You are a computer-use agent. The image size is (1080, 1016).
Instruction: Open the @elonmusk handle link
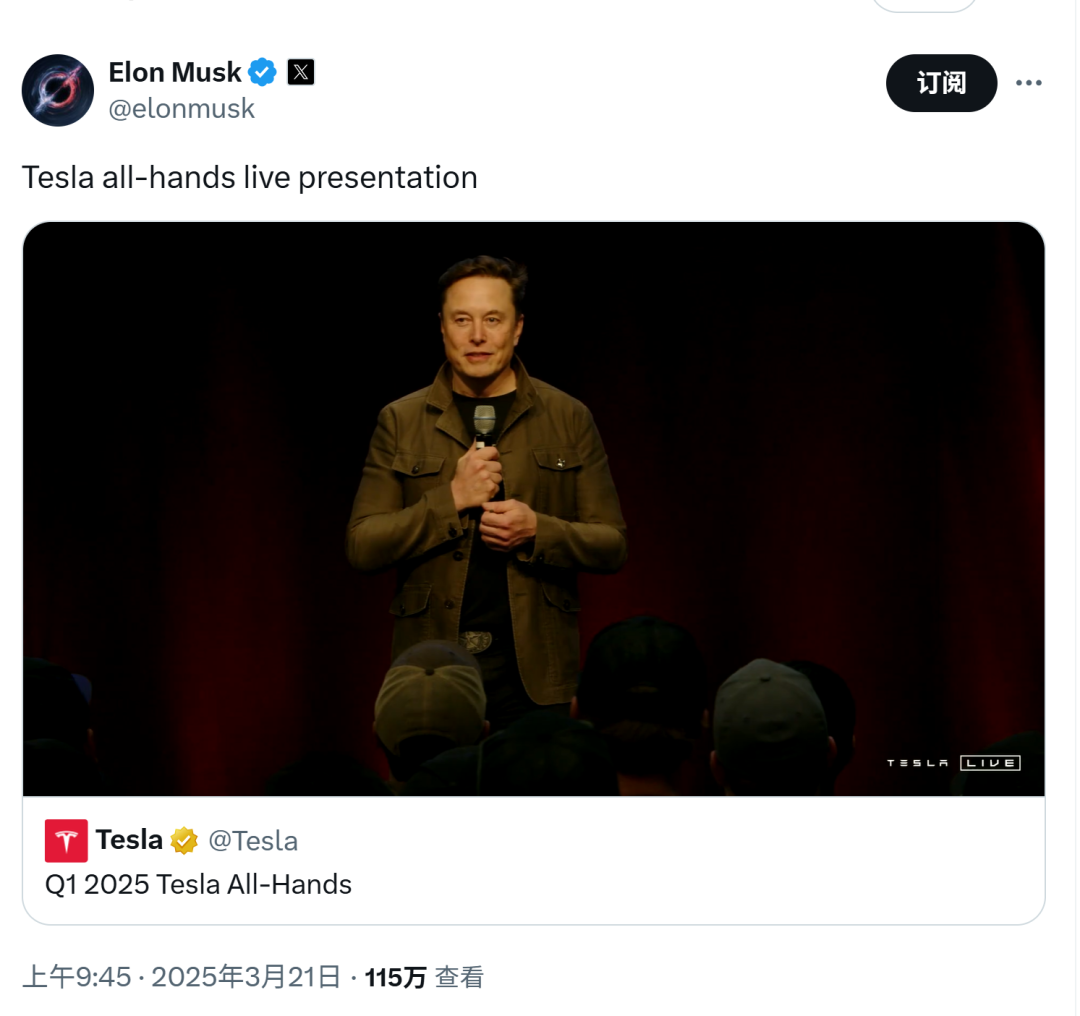coord(182,109)
